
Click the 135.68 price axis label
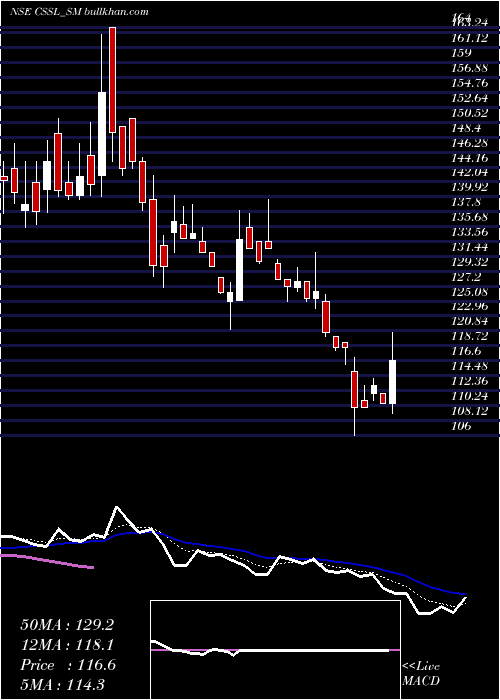point(470,217)
